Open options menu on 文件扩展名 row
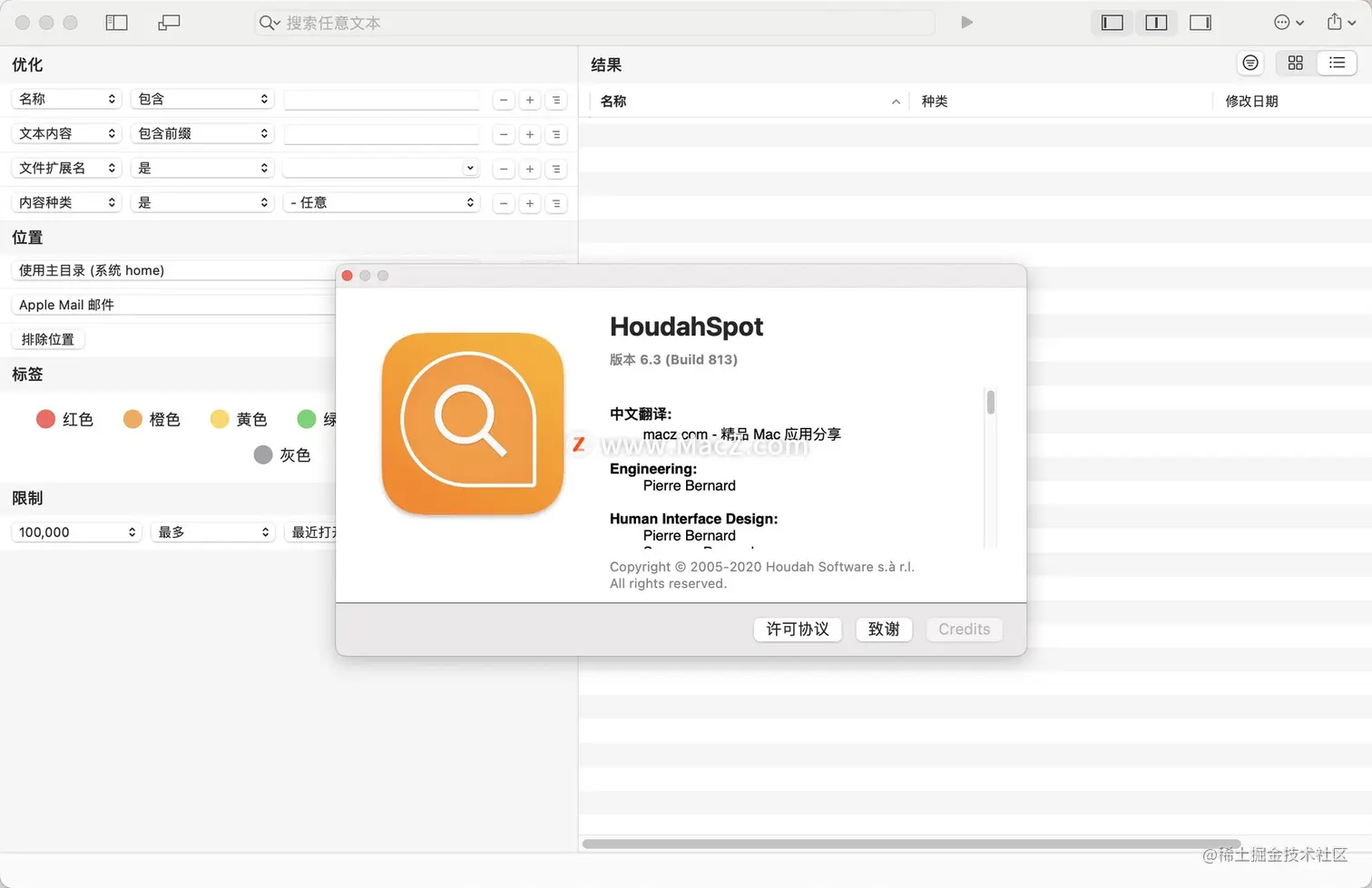This screenshot has height=888, width=1372. click(x=556, y=169)
